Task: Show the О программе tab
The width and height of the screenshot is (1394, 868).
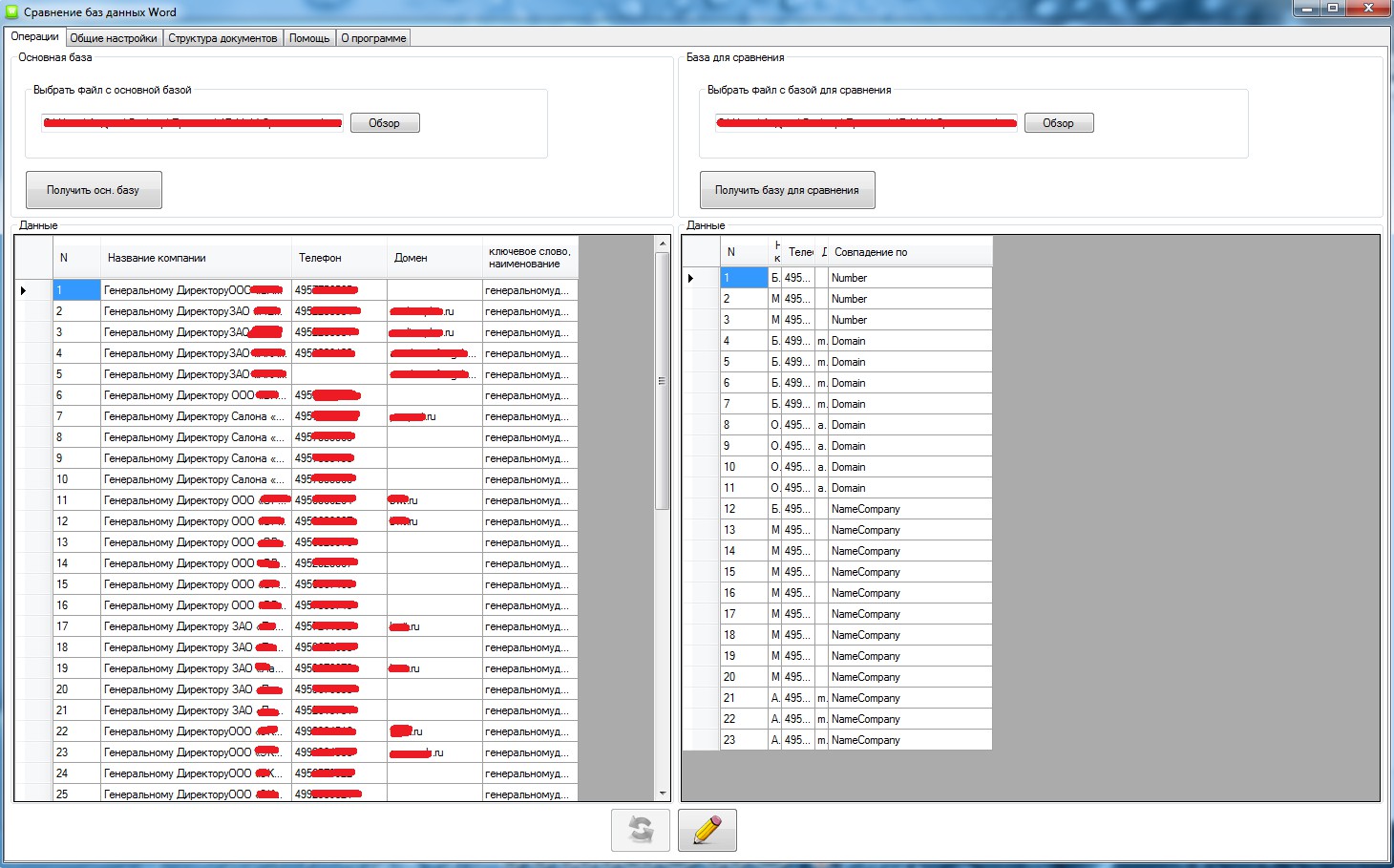Action: pyautogui.click(x=374, y=38)
